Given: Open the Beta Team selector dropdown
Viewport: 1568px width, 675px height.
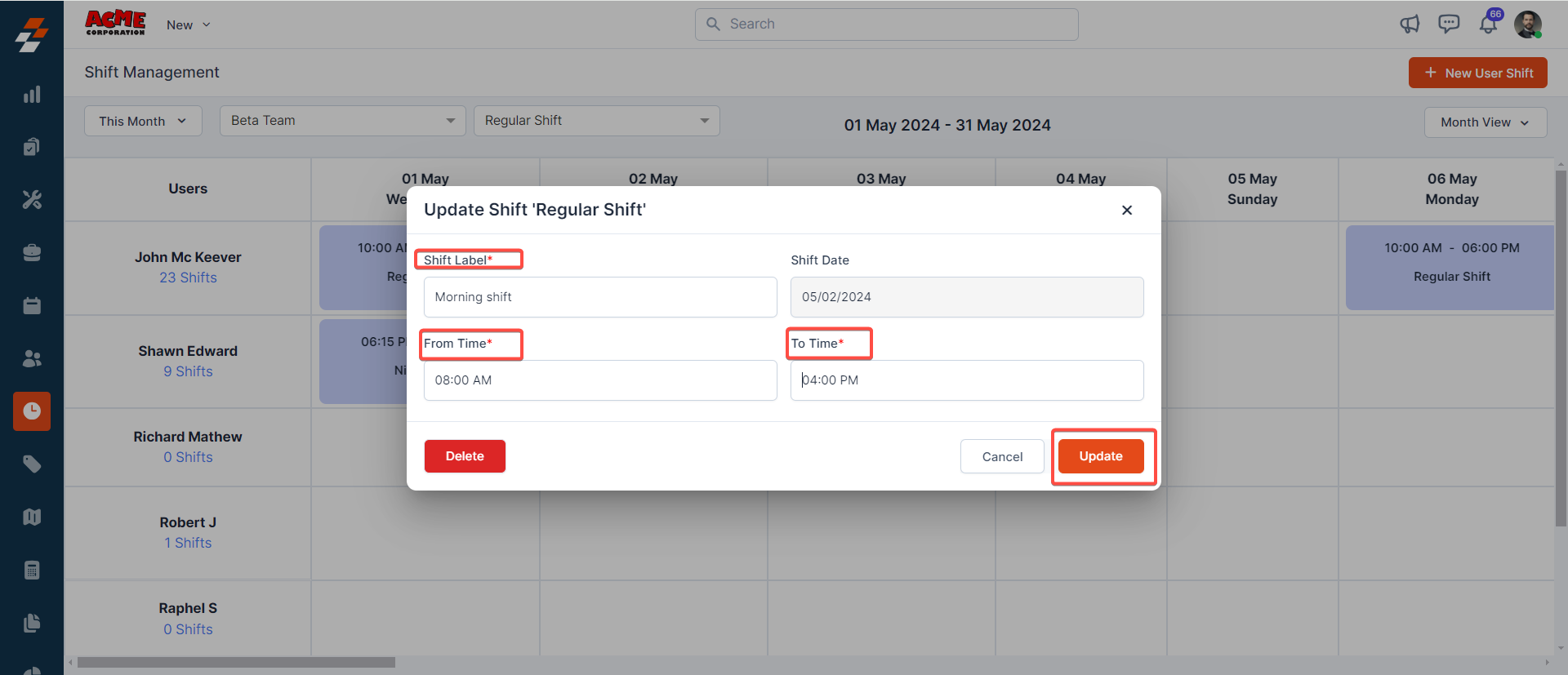Looking at the screenshot, I should click(x=343, y=121).
